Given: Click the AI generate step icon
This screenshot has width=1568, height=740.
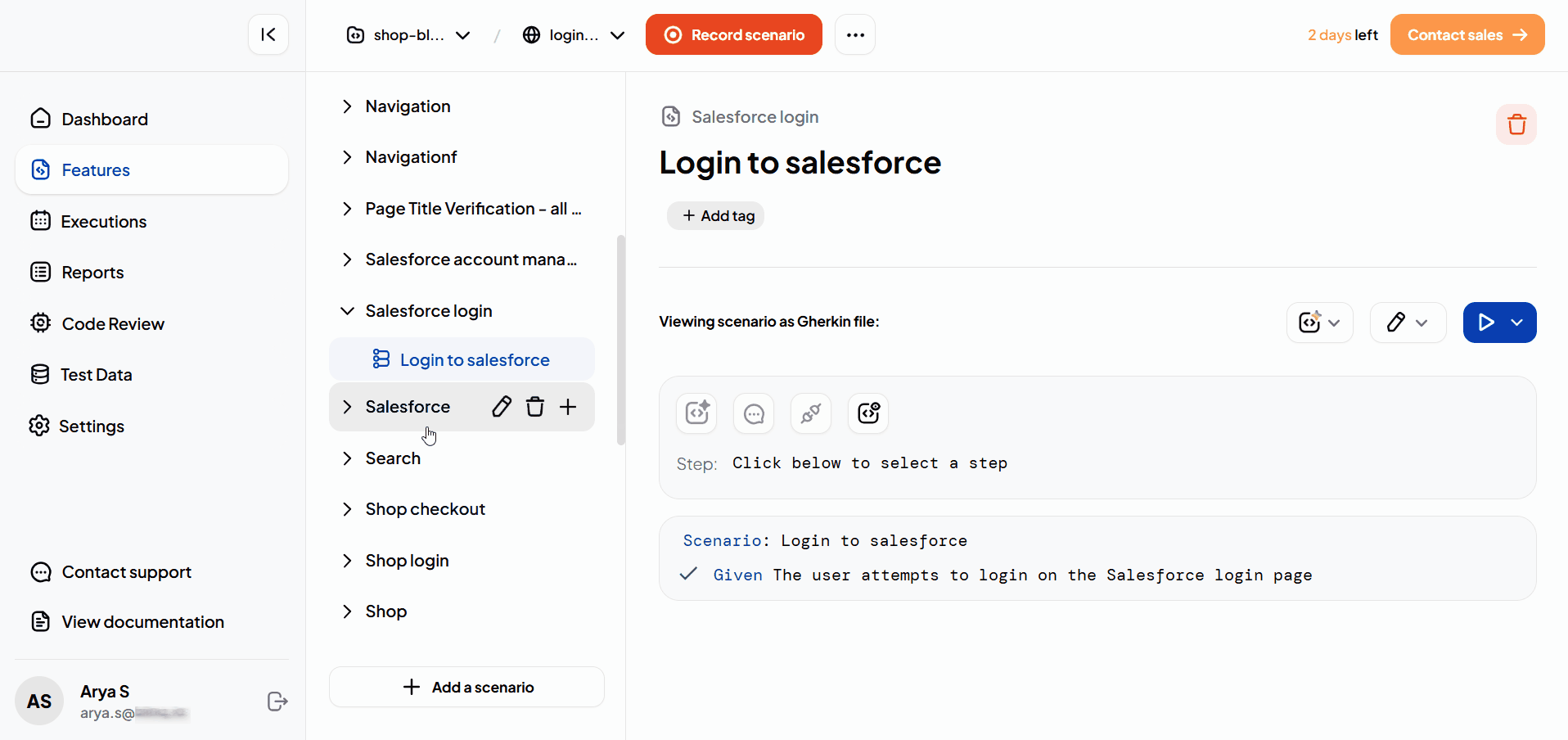Looking at the screenshot, I should pyautogui.click(x=696, y=413).
